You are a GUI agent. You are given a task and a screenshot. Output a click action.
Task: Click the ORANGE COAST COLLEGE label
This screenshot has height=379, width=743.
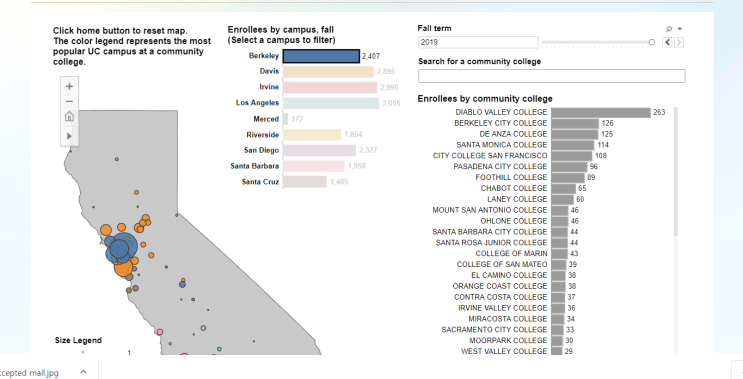click(500, 286)
